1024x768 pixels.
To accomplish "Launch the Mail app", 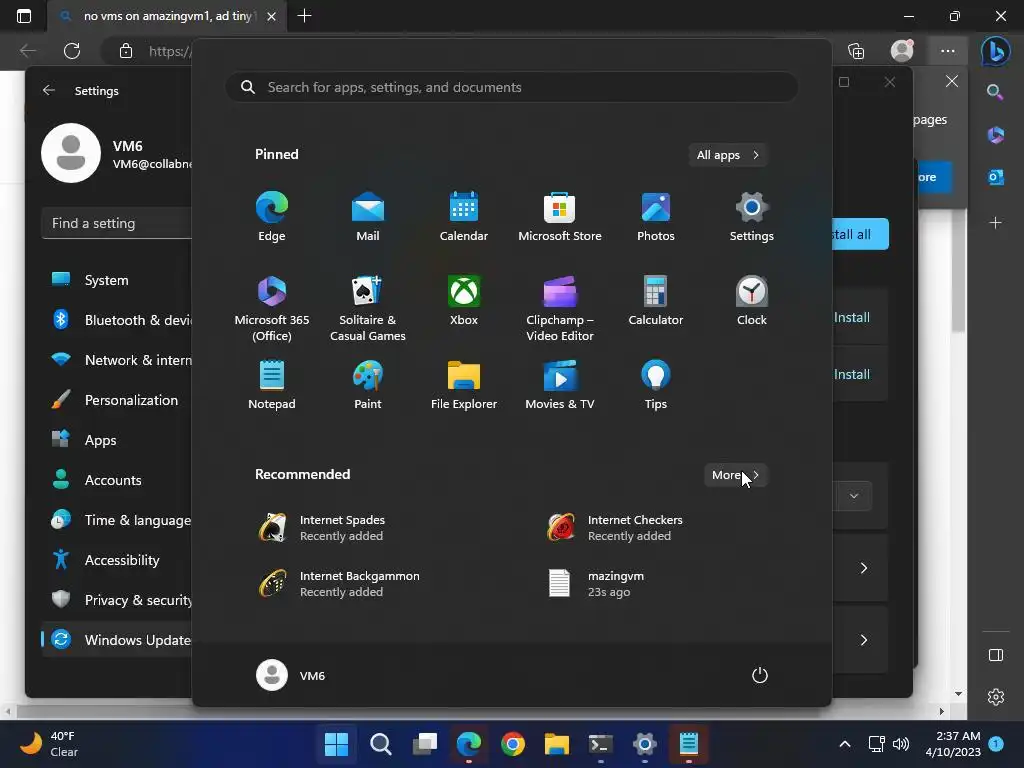I will click(368, 217).
